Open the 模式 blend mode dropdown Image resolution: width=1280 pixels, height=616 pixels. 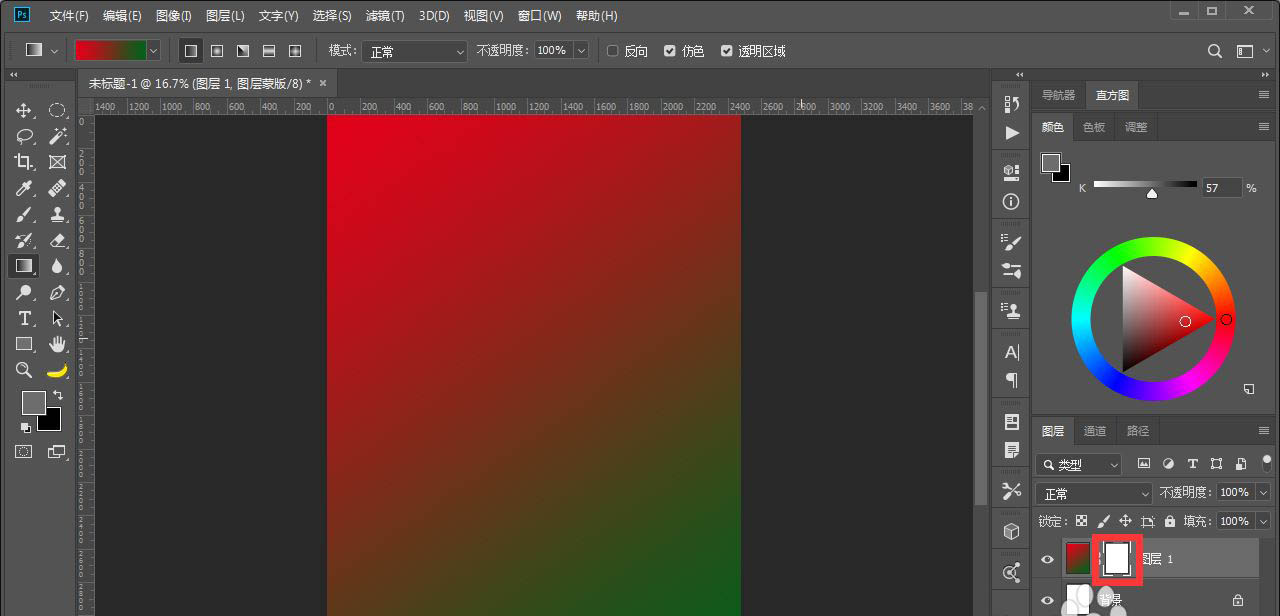point(414,51)
